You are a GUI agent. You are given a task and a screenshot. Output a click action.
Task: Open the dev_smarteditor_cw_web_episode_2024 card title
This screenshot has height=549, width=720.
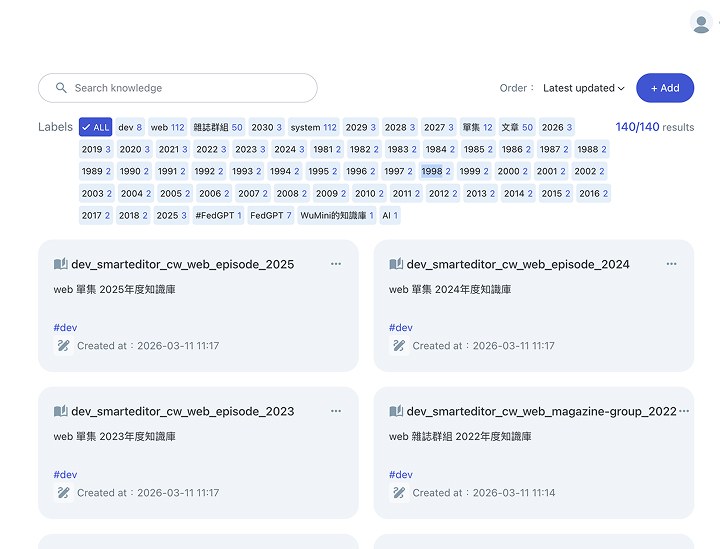coord(518,264)
